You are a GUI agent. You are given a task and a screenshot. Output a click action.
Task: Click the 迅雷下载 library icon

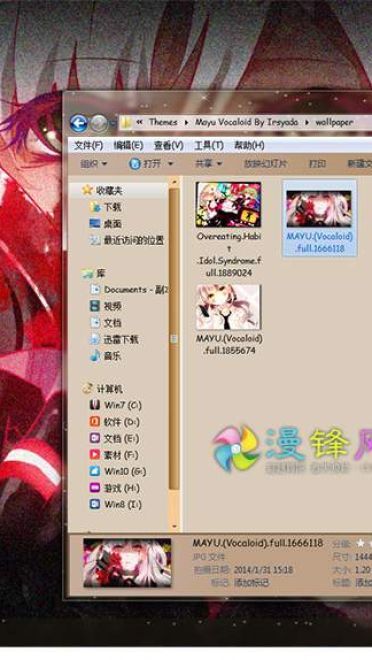tap(95, 339)
